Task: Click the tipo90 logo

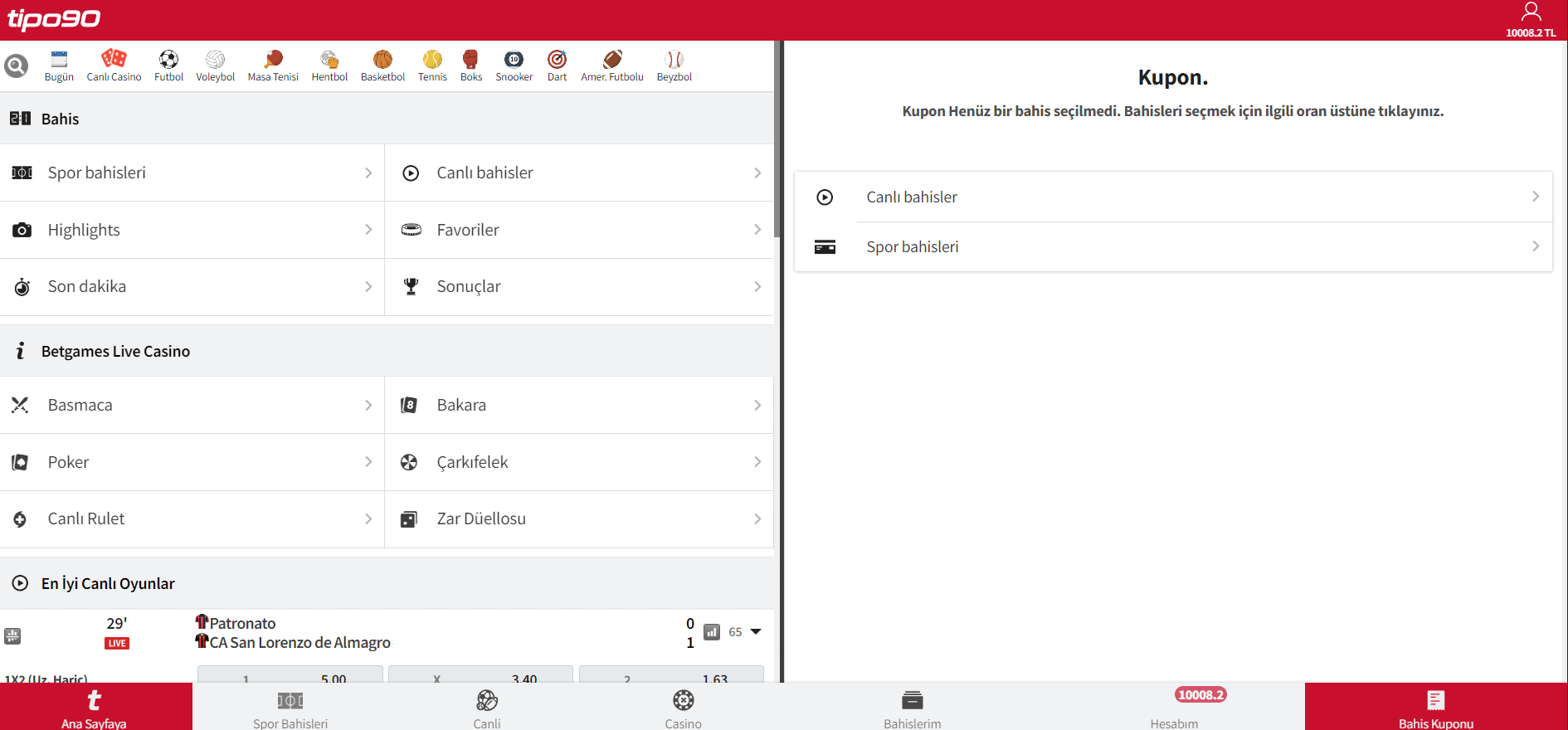Action: pos(54,19)
